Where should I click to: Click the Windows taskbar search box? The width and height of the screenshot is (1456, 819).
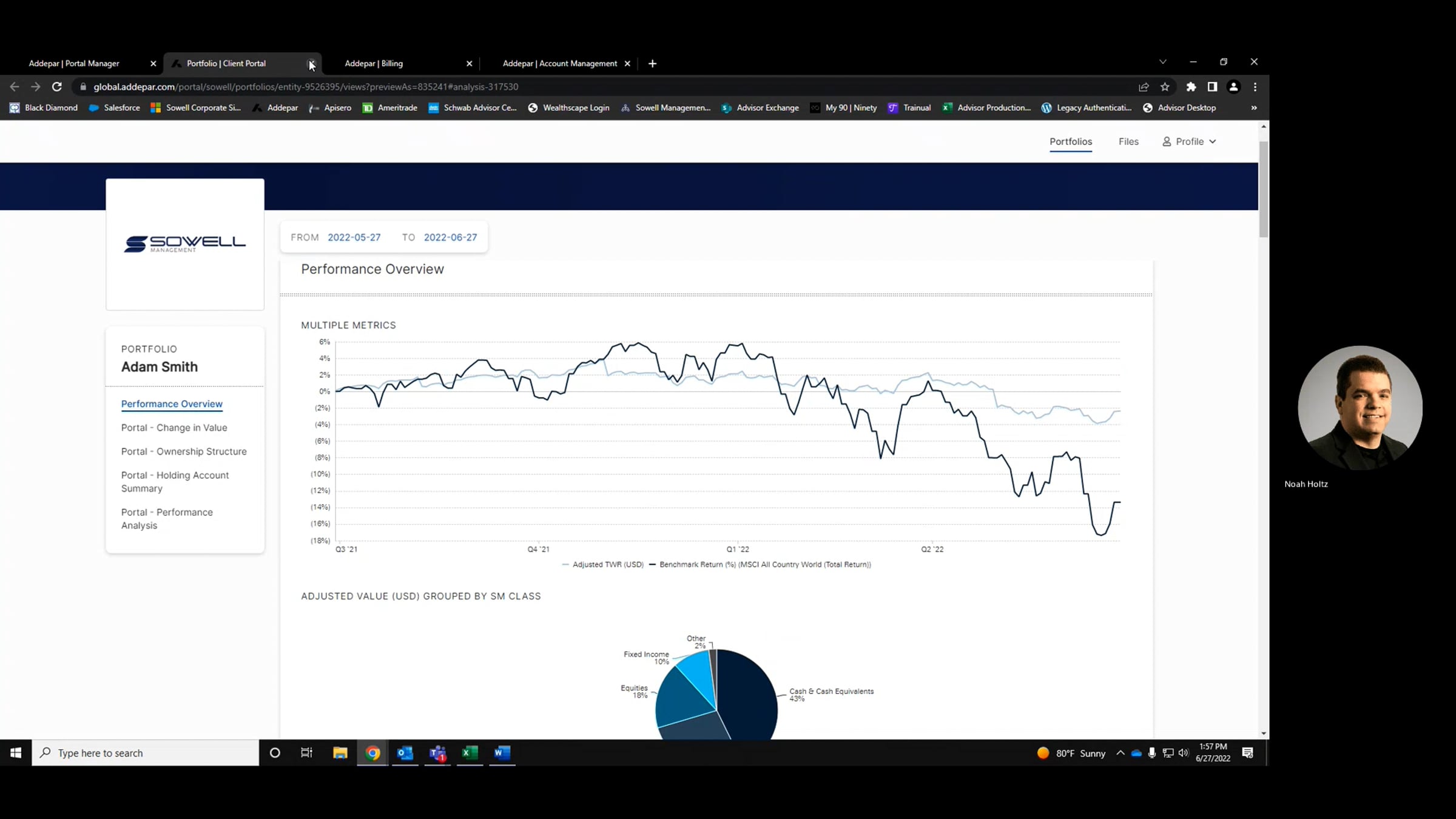point(146,753)
